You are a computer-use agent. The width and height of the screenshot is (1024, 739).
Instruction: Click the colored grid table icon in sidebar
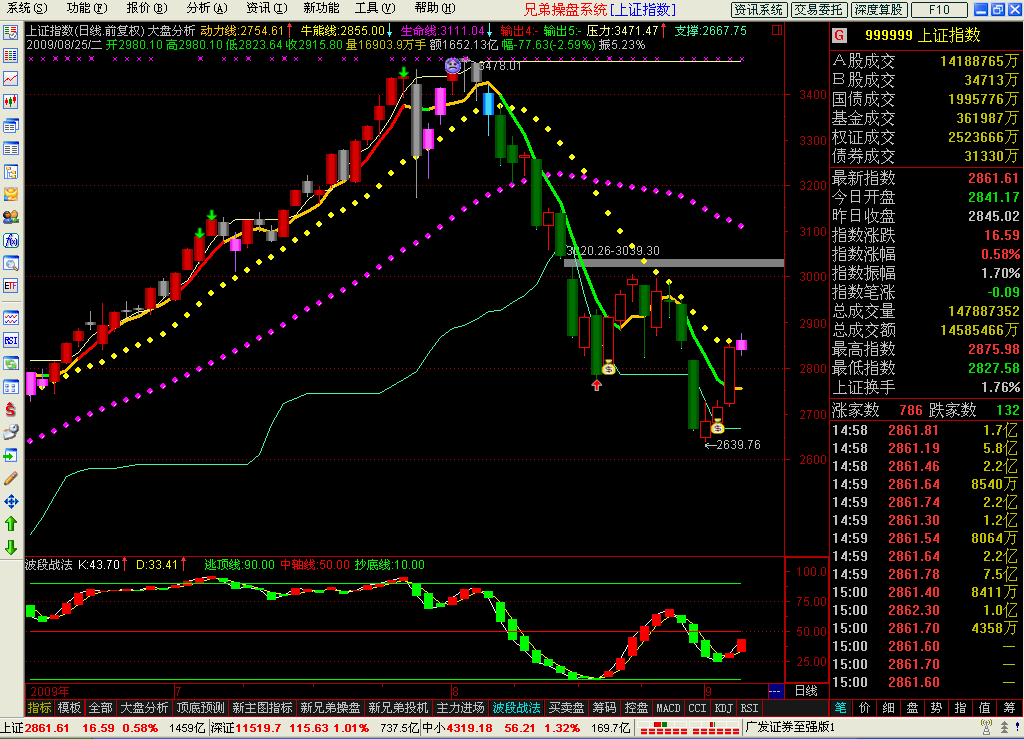pyautogui.click(x=10, y=55)
